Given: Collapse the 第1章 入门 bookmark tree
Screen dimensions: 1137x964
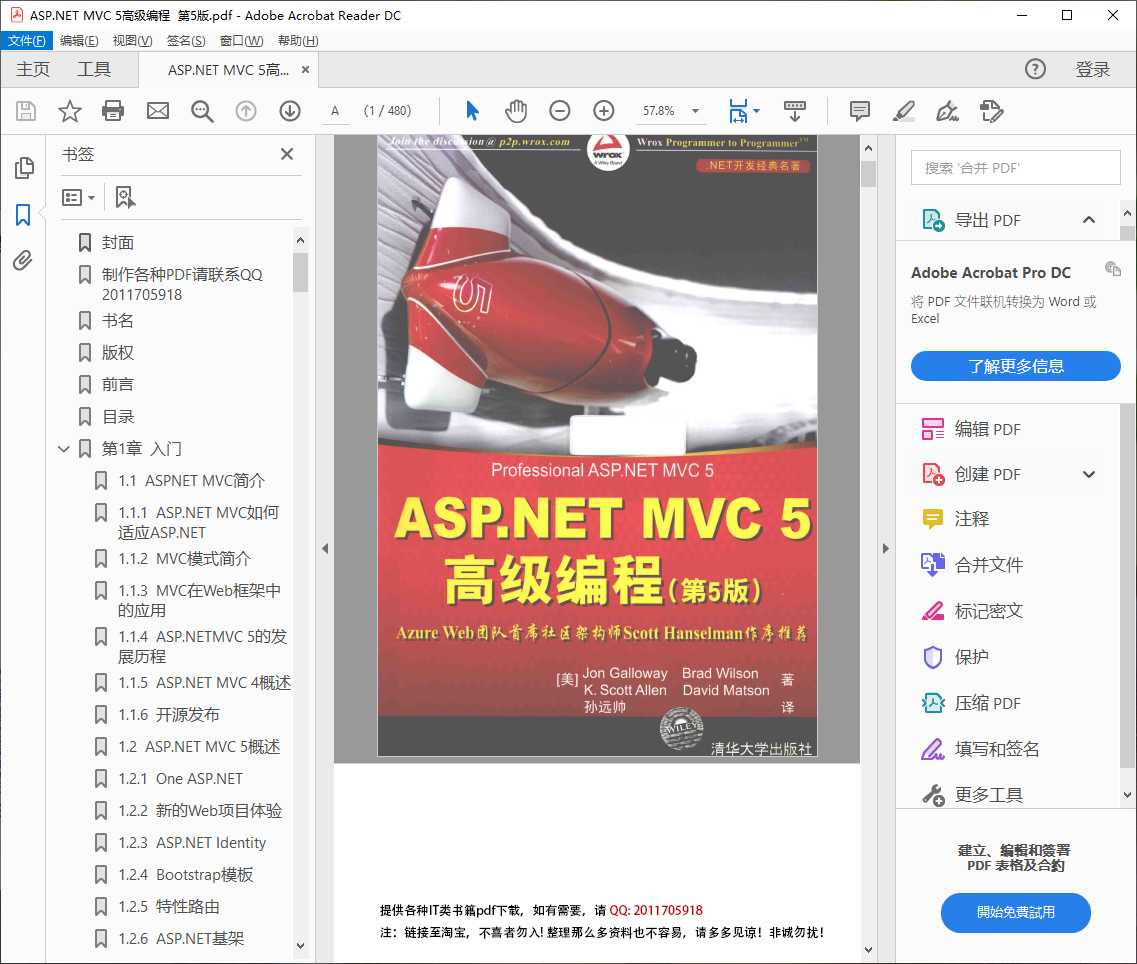Looking at the screenshot, I should pyautogui.click(x=64, y=449).
